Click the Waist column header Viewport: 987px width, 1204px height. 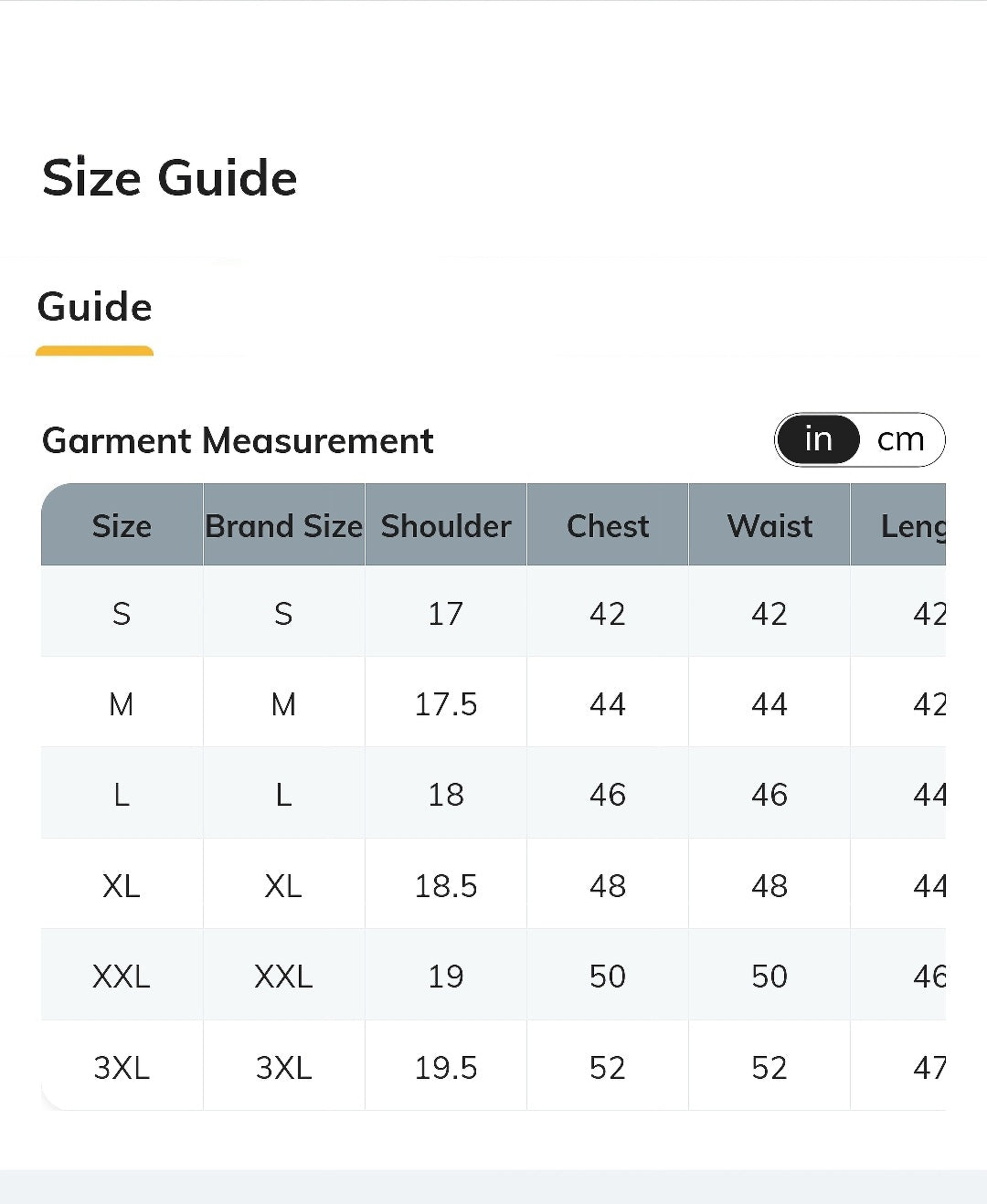[769, 525]
